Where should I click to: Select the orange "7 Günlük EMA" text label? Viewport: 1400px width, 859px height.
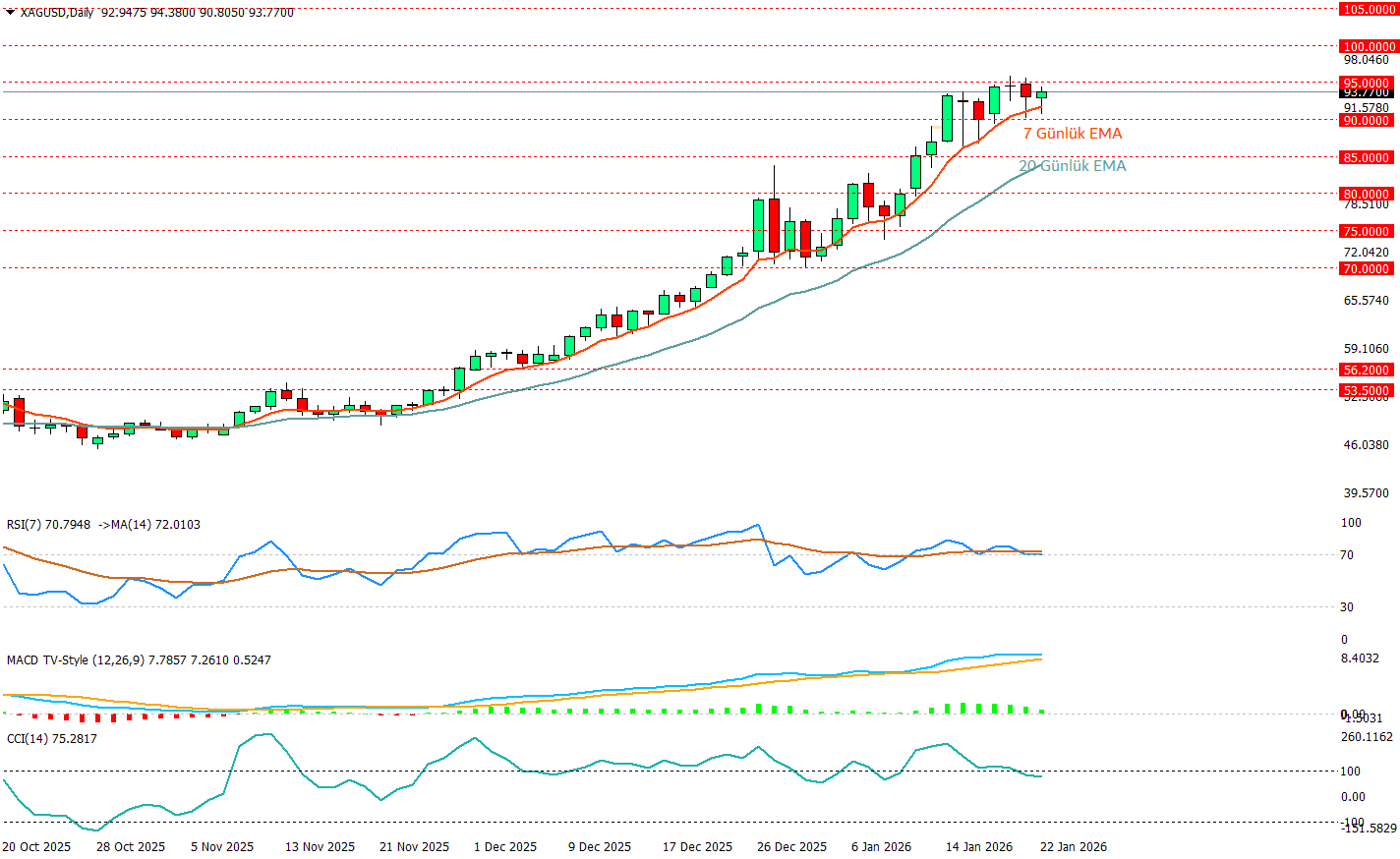point(1072,134)
